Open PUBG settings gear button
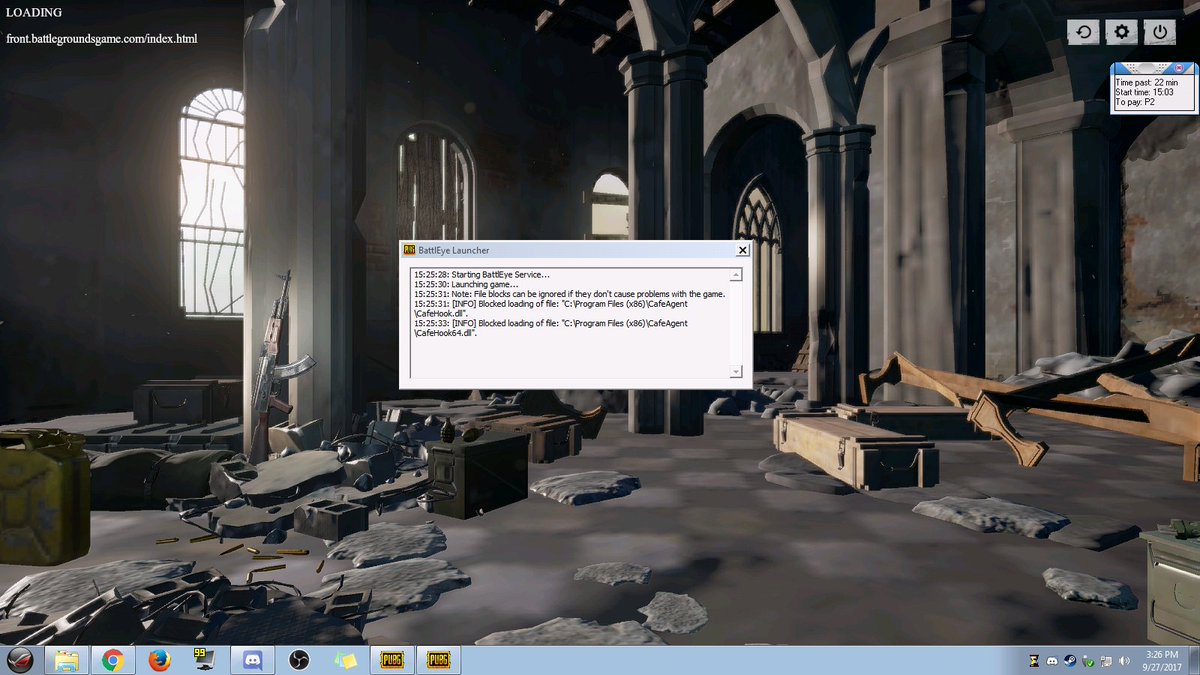The image size is (1200, 675). pos(1121,32)
